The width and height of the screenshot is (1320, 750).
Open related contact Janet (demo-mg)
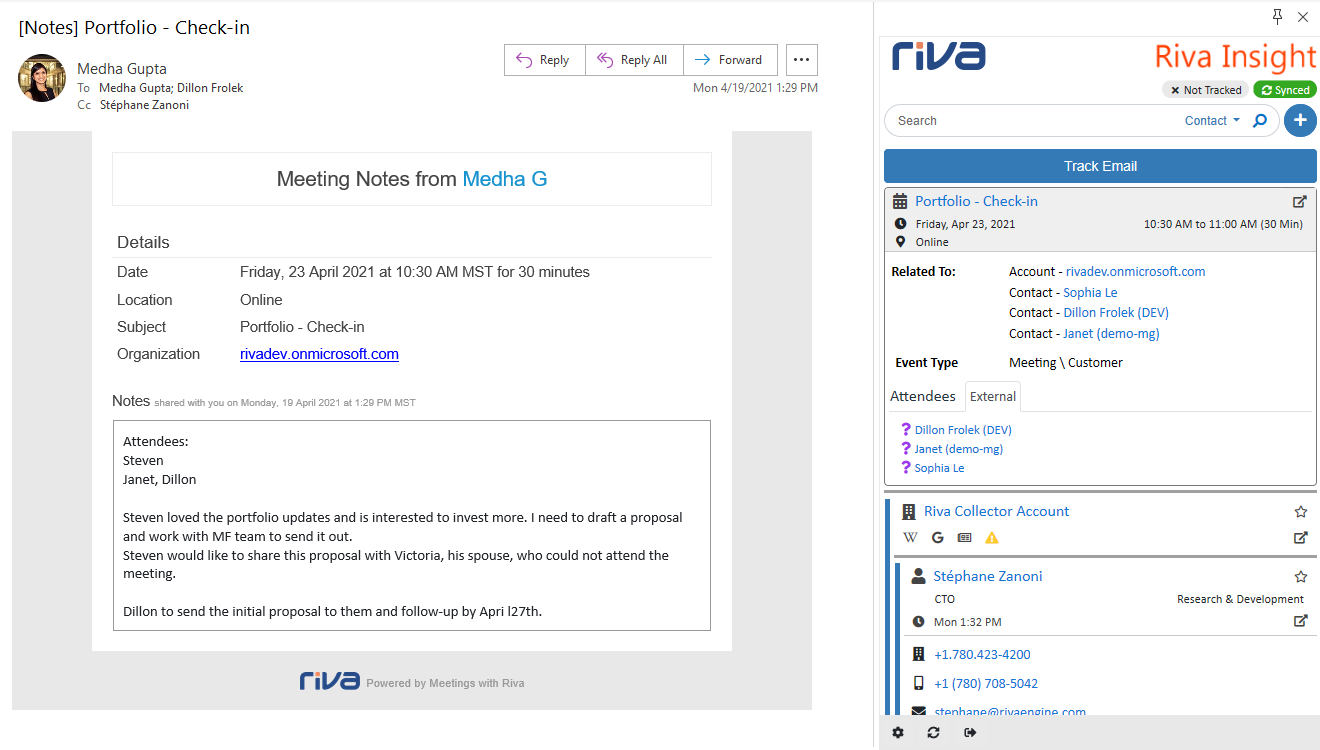[x=1111, y=333]
